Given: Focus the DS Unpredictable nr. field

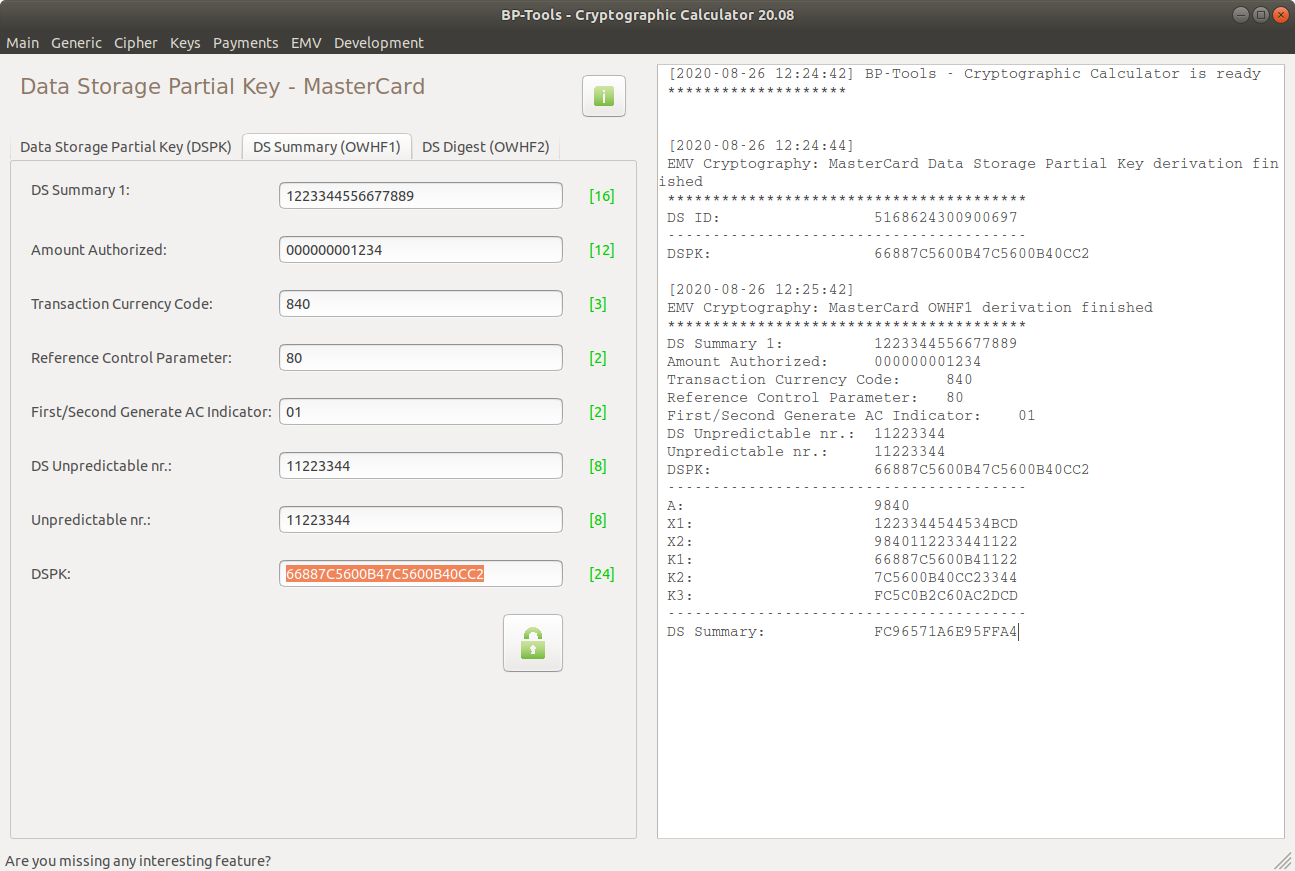Looking at the screenshot, I should tap(420, 466).
